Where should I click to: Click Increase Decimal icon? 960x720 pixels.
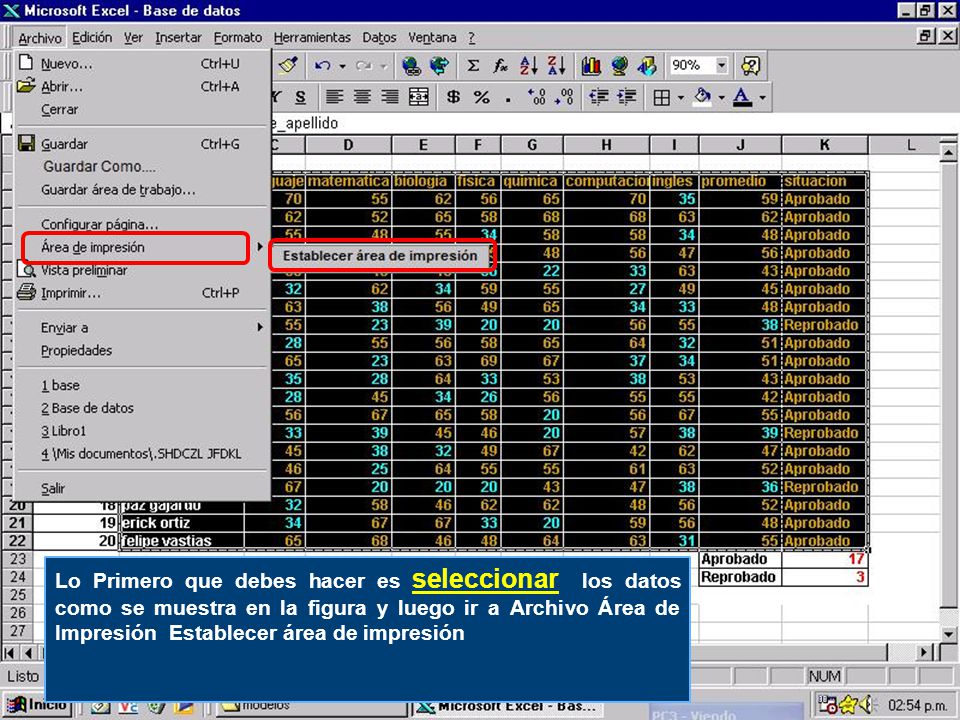pyautogui.click(x=536, y=97)
